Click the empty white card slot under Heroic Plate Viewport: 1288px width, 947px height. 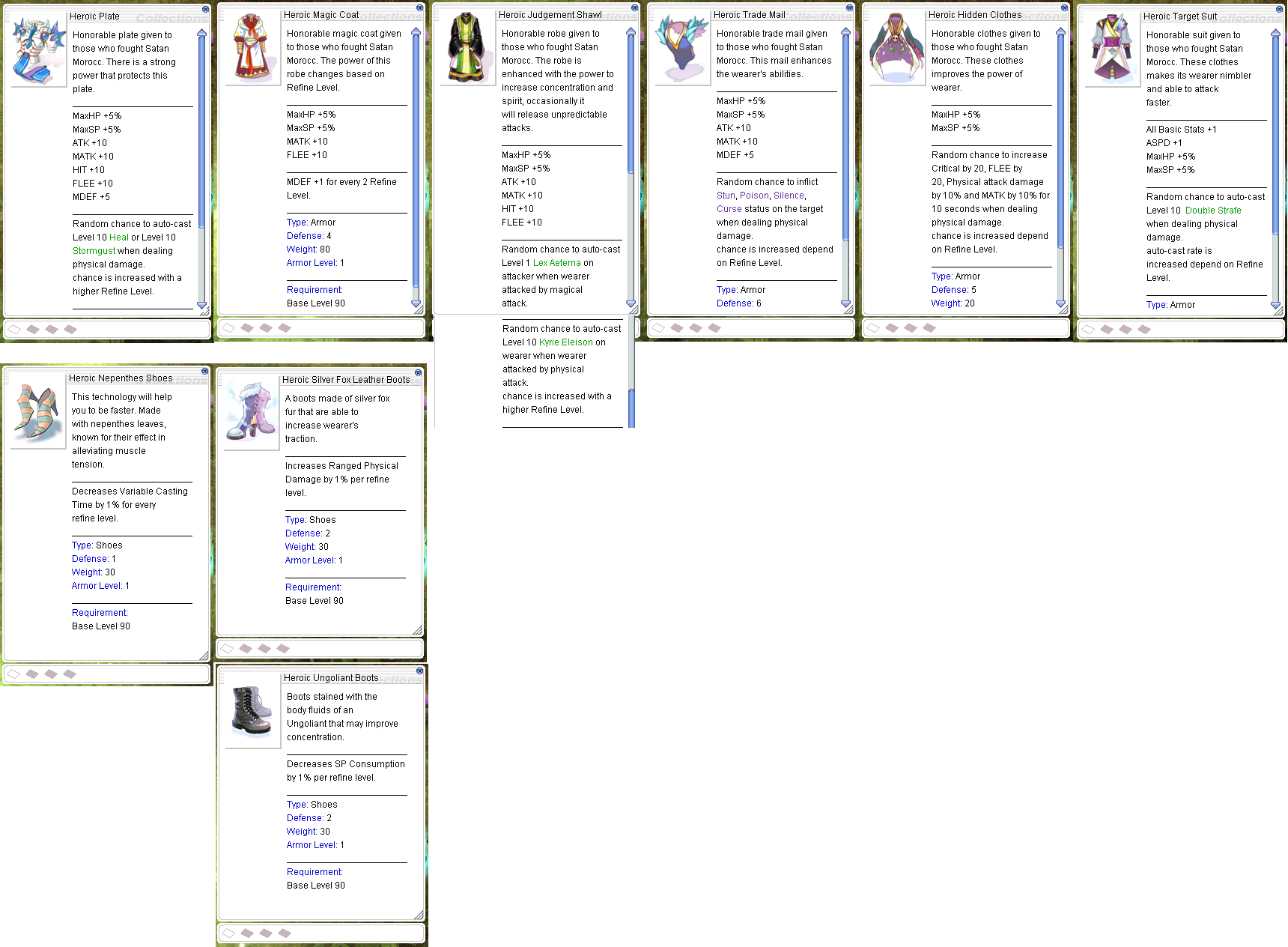pyautogui.click(x=14, y=329)
